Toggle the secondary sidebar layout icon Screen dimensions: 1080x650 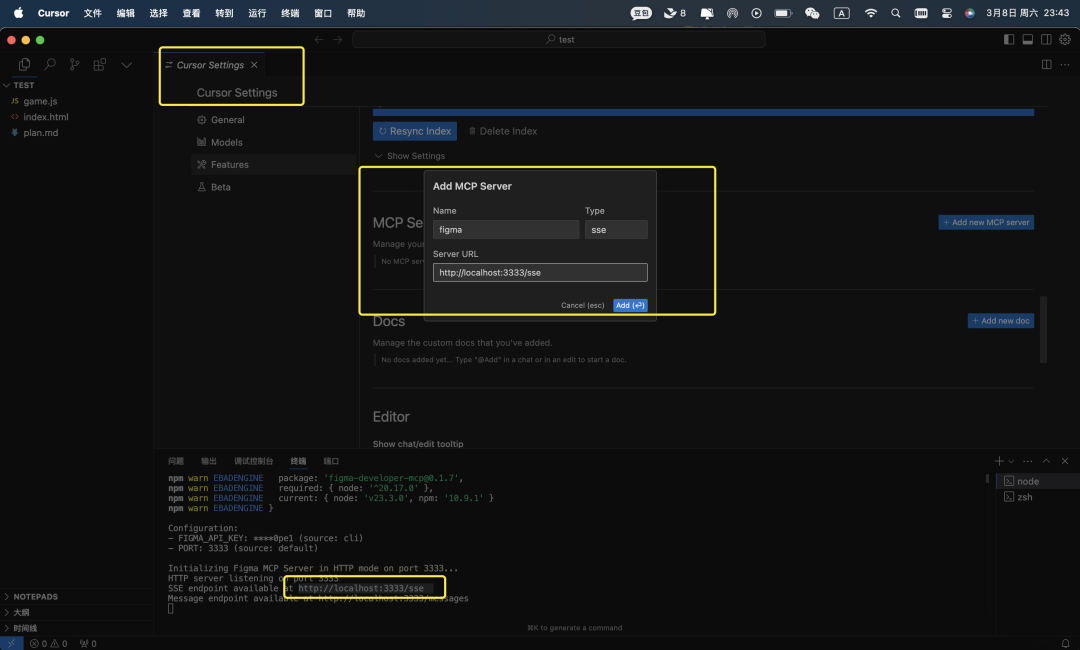click(1046, 39)
